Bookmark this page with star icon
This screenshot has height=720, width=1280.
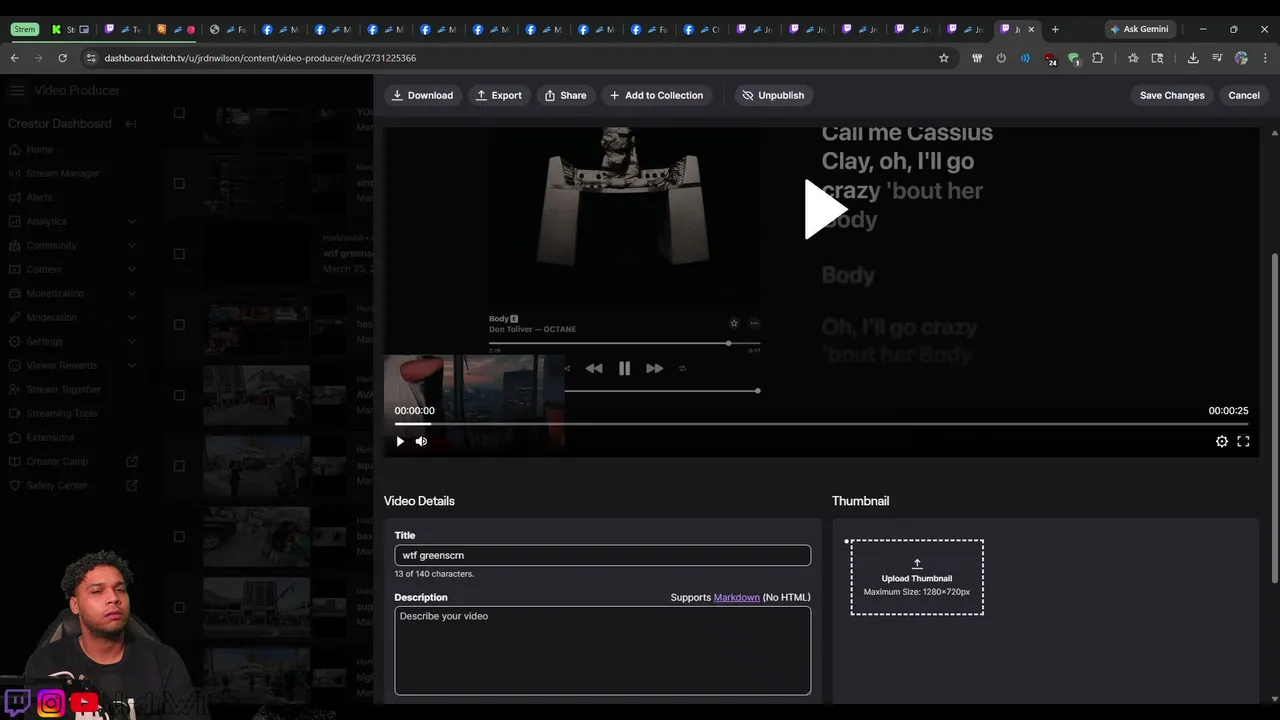(x=943, y=58)
